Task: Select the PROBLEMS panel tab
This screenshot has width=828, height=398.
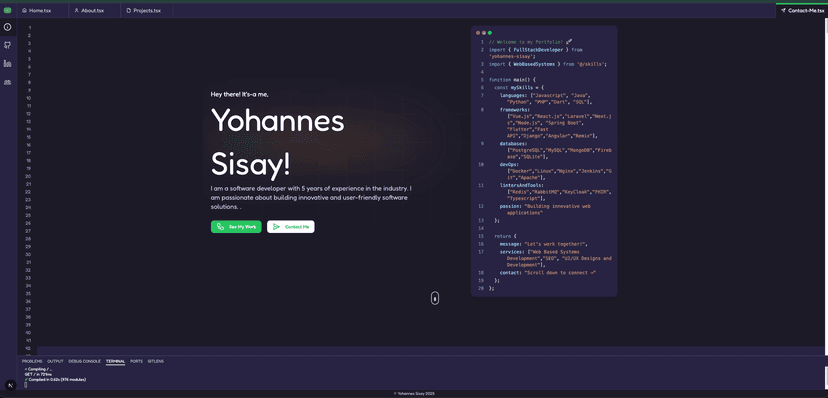Action: coord(32,361)
